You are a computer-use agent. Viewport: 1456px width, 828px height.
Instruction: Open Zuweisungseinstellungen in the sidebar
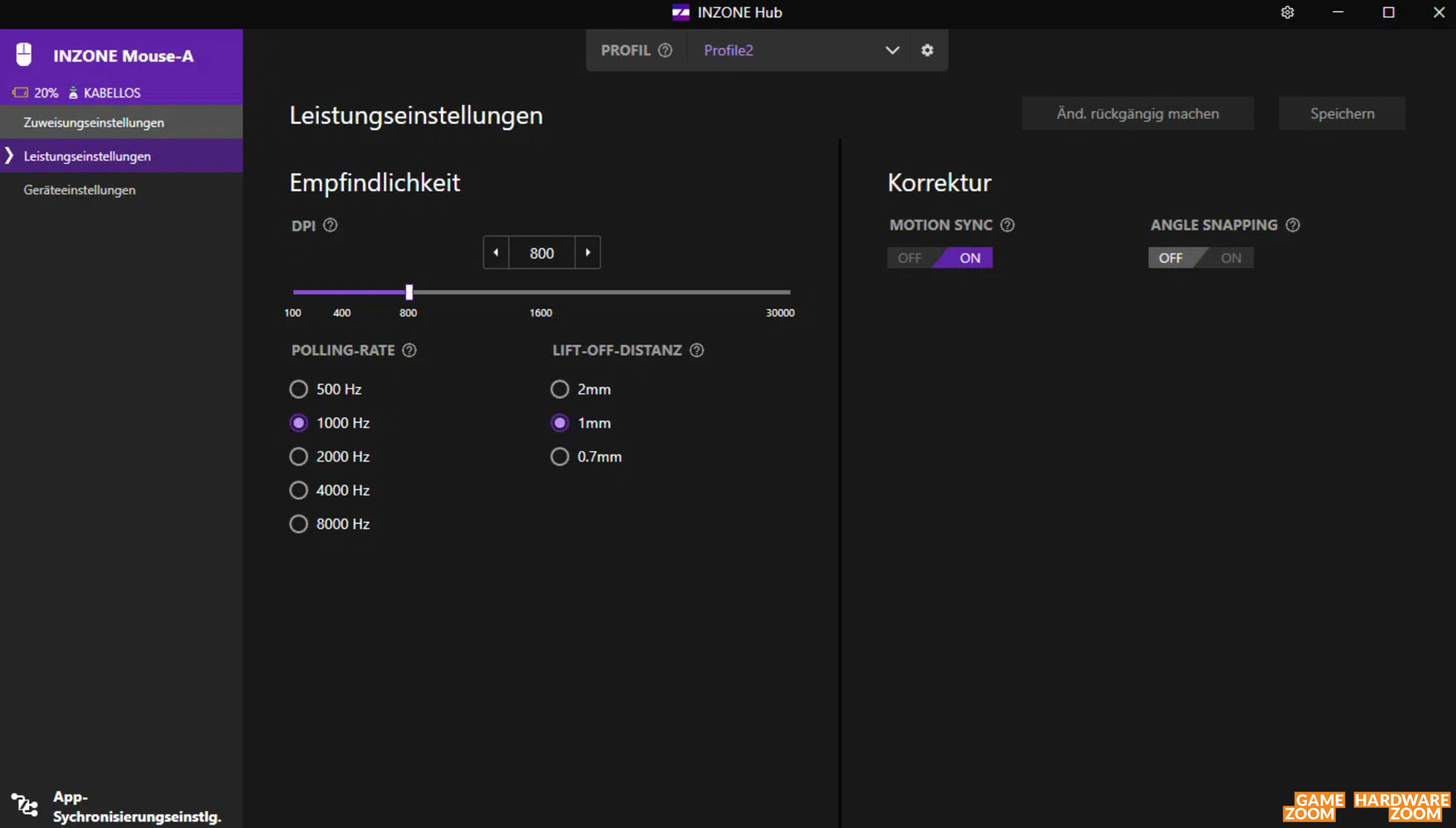point(122,122)
